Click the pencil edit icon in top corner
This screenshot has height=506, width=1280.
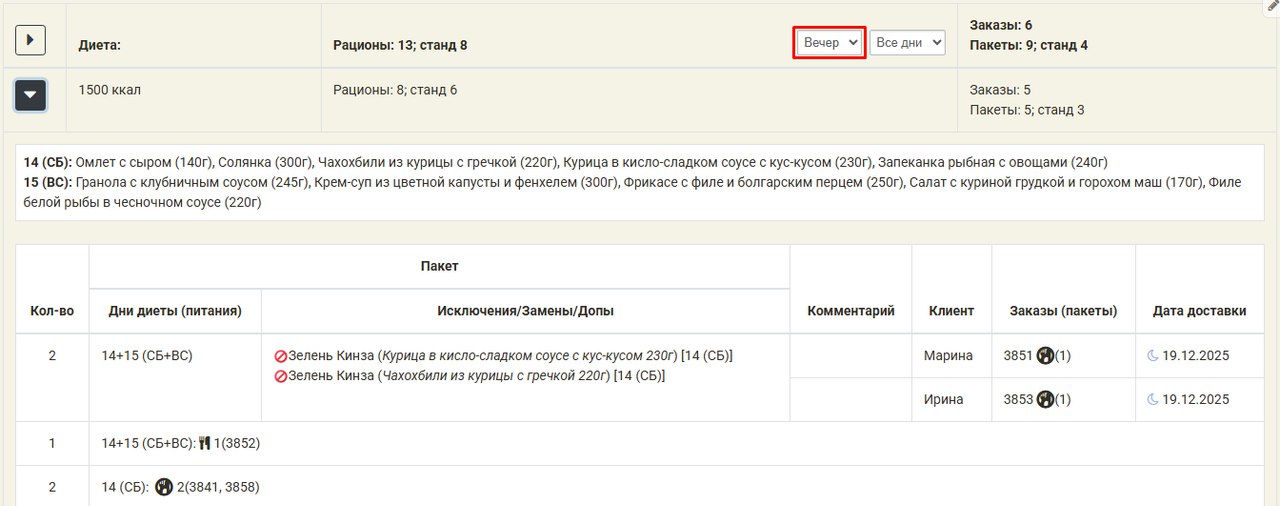pyautogui.click(x=1271, y=6)
